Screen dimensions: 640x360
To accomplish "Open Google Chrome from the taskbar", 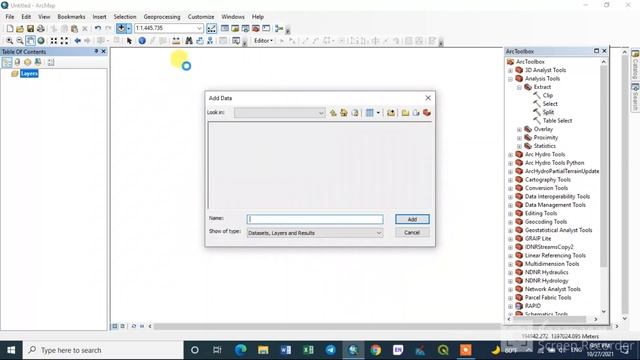I will (x=376, y=350).
